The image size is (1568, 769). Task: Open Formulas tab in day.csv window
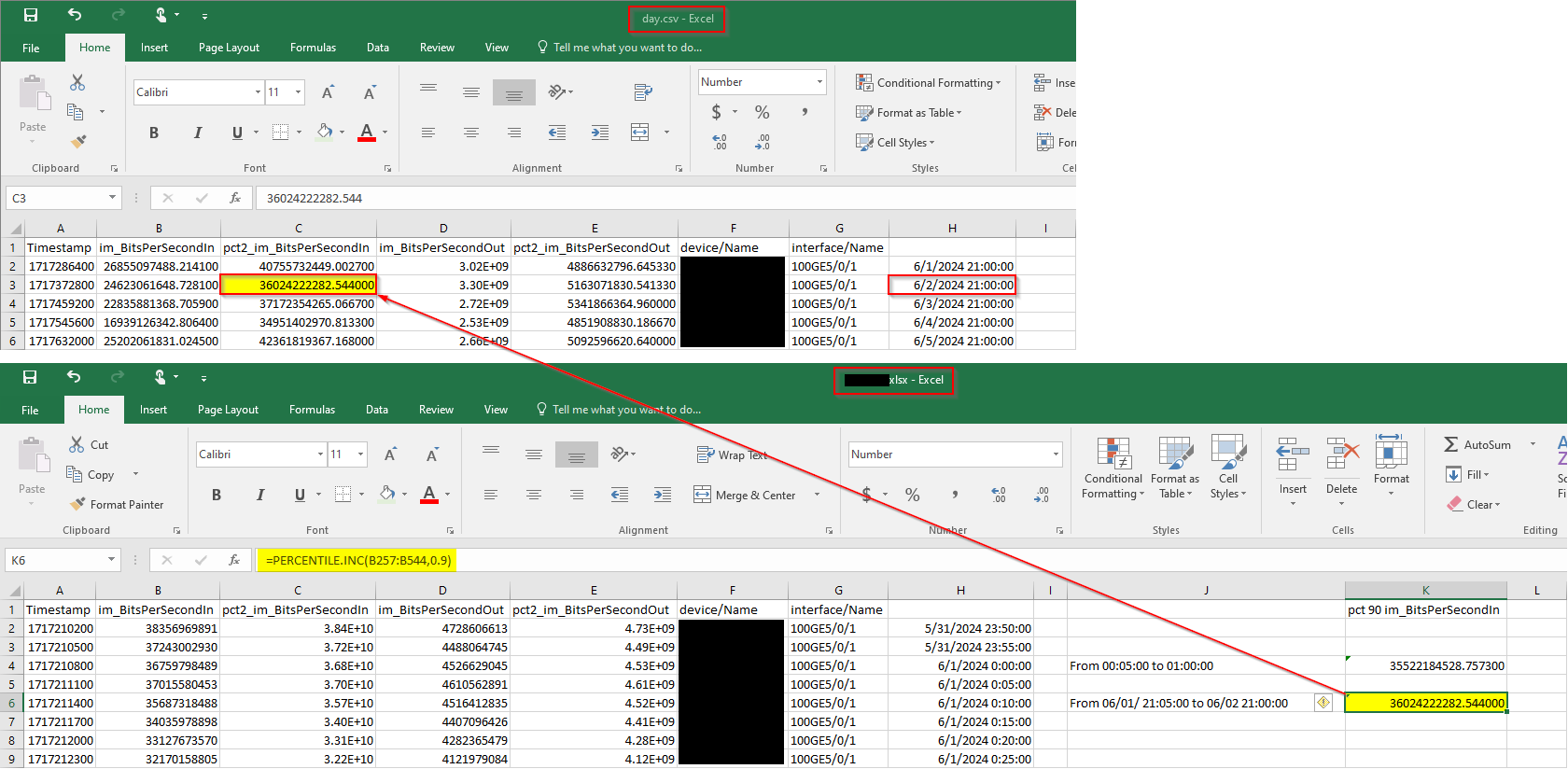[313, 48]
